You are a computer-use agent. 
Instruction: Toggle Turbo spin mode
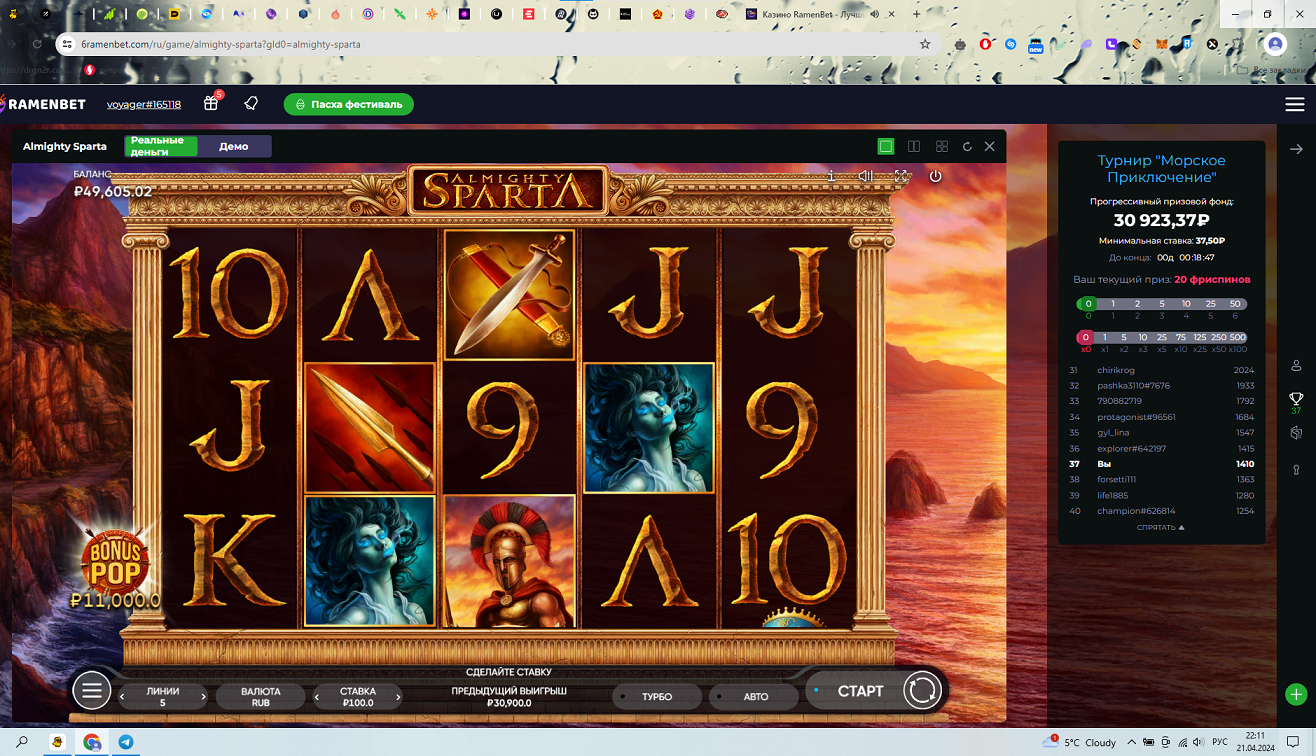pyautogui.click(x=657, y=696)
